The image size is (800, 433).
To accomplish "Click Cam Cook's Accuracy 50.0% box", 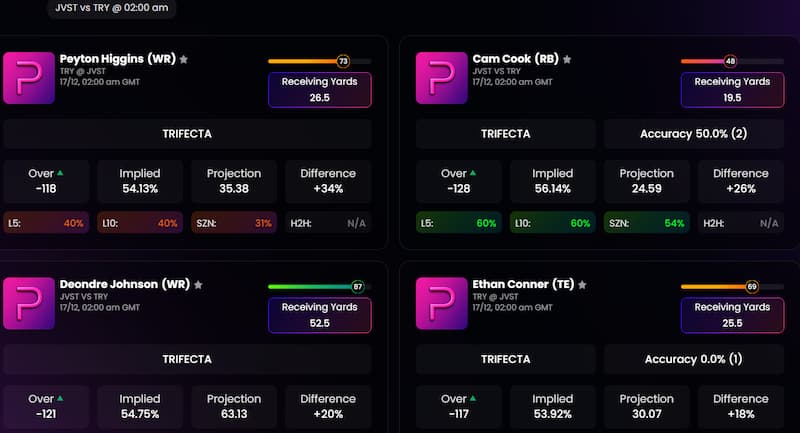I will point(693,134).
